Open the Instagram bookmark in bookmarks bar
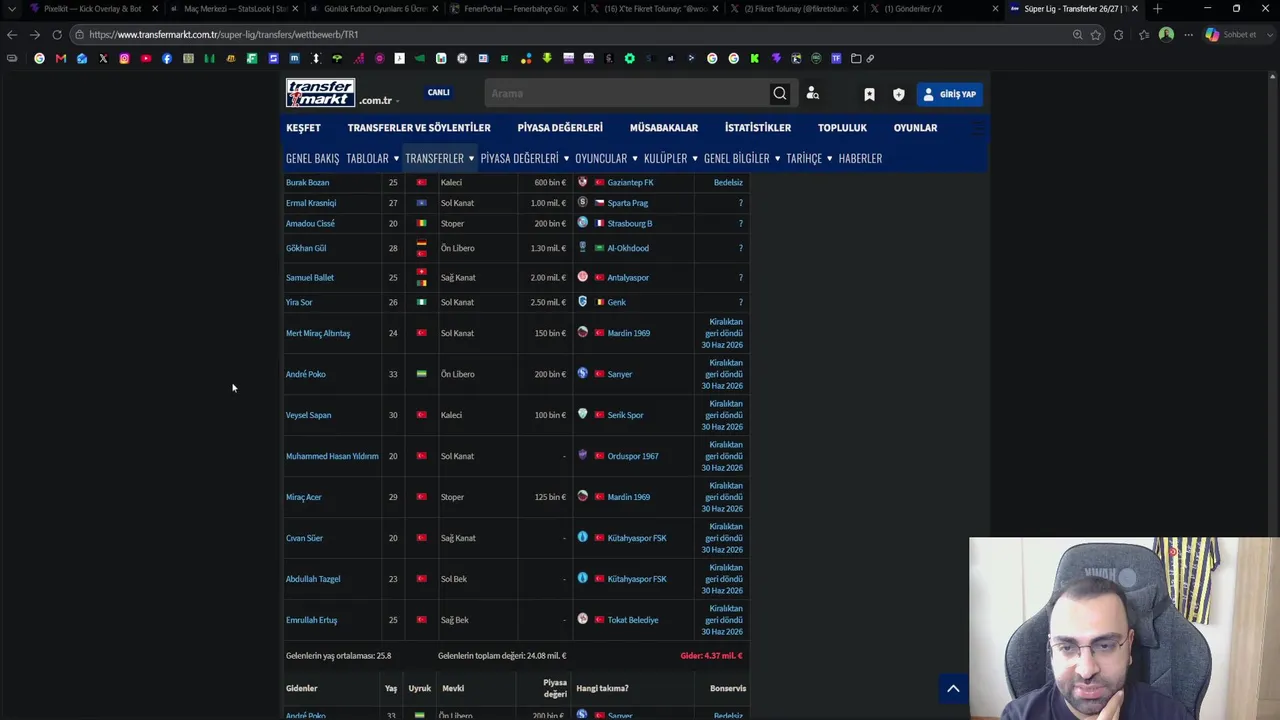 pyautogui.click(x=124, y=58)
